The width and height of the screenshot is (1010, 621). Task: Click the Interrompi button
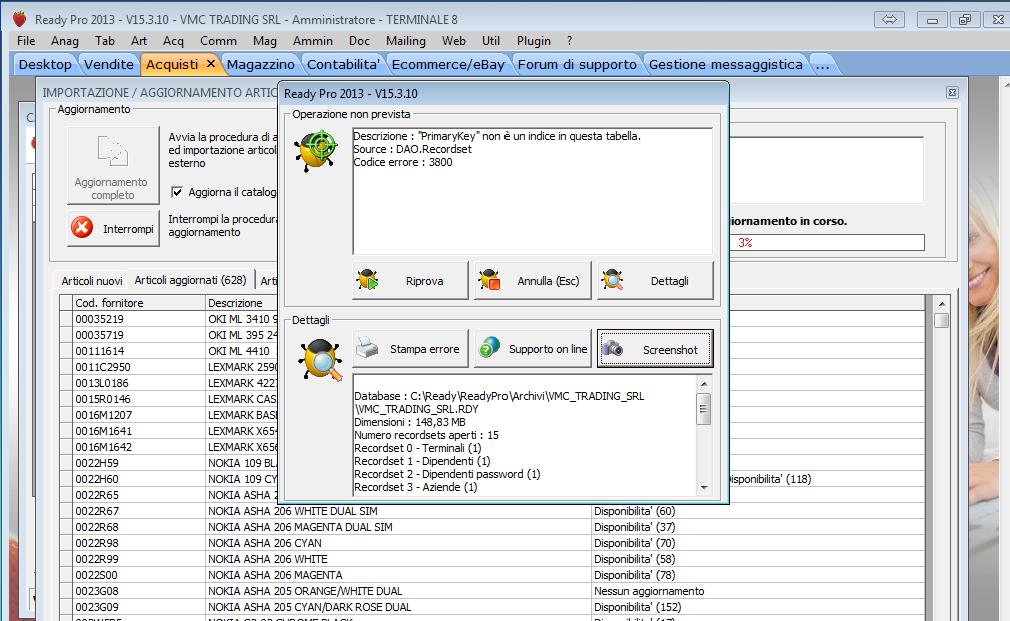pos(113,228)
